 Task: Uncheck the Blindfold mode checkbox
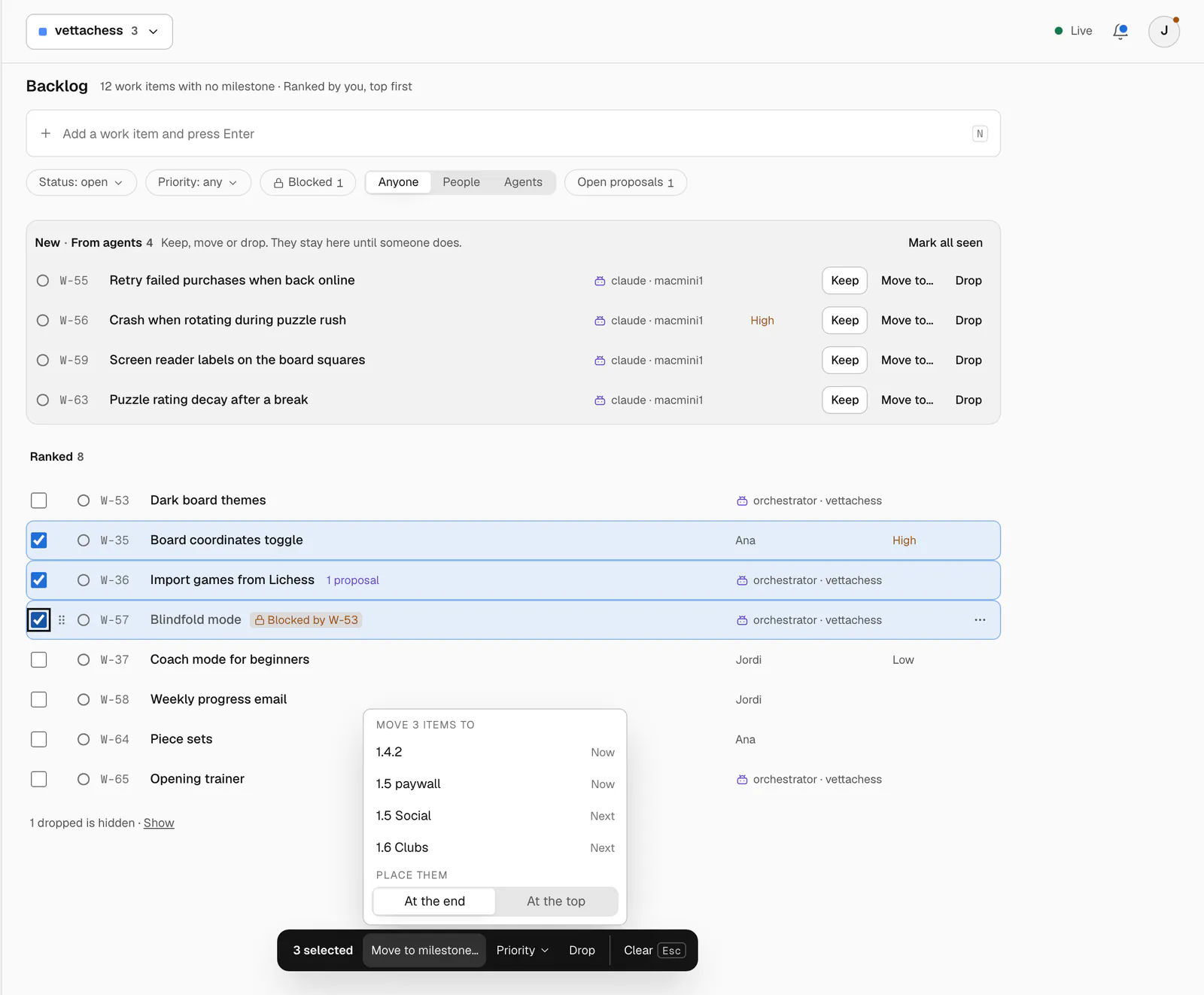coord(39,620)
